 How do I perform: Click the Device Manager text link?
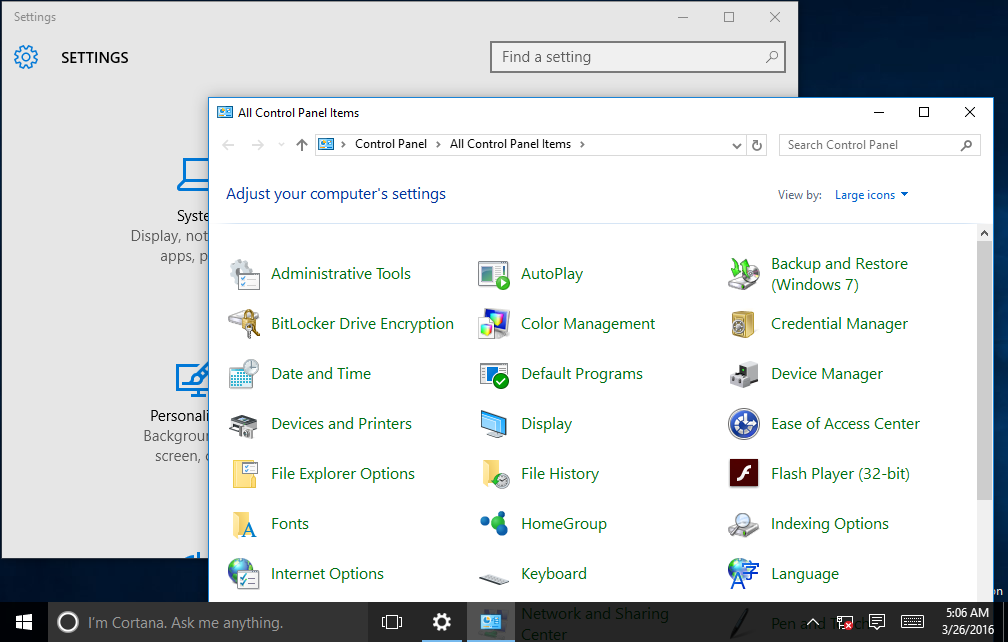(827, 374)
